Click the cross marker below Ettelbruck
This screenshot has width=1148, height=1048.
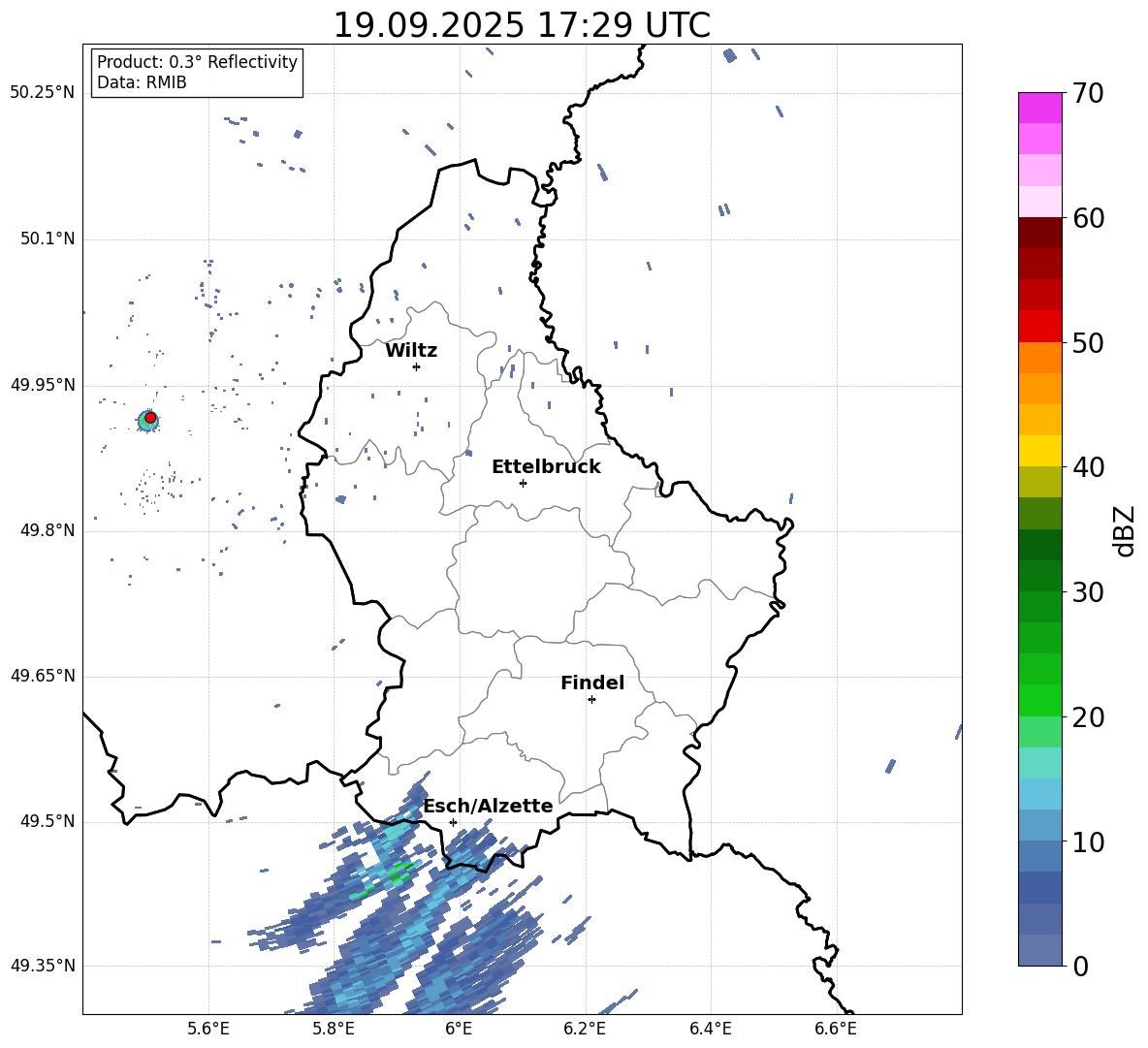(x=523, y=483)
